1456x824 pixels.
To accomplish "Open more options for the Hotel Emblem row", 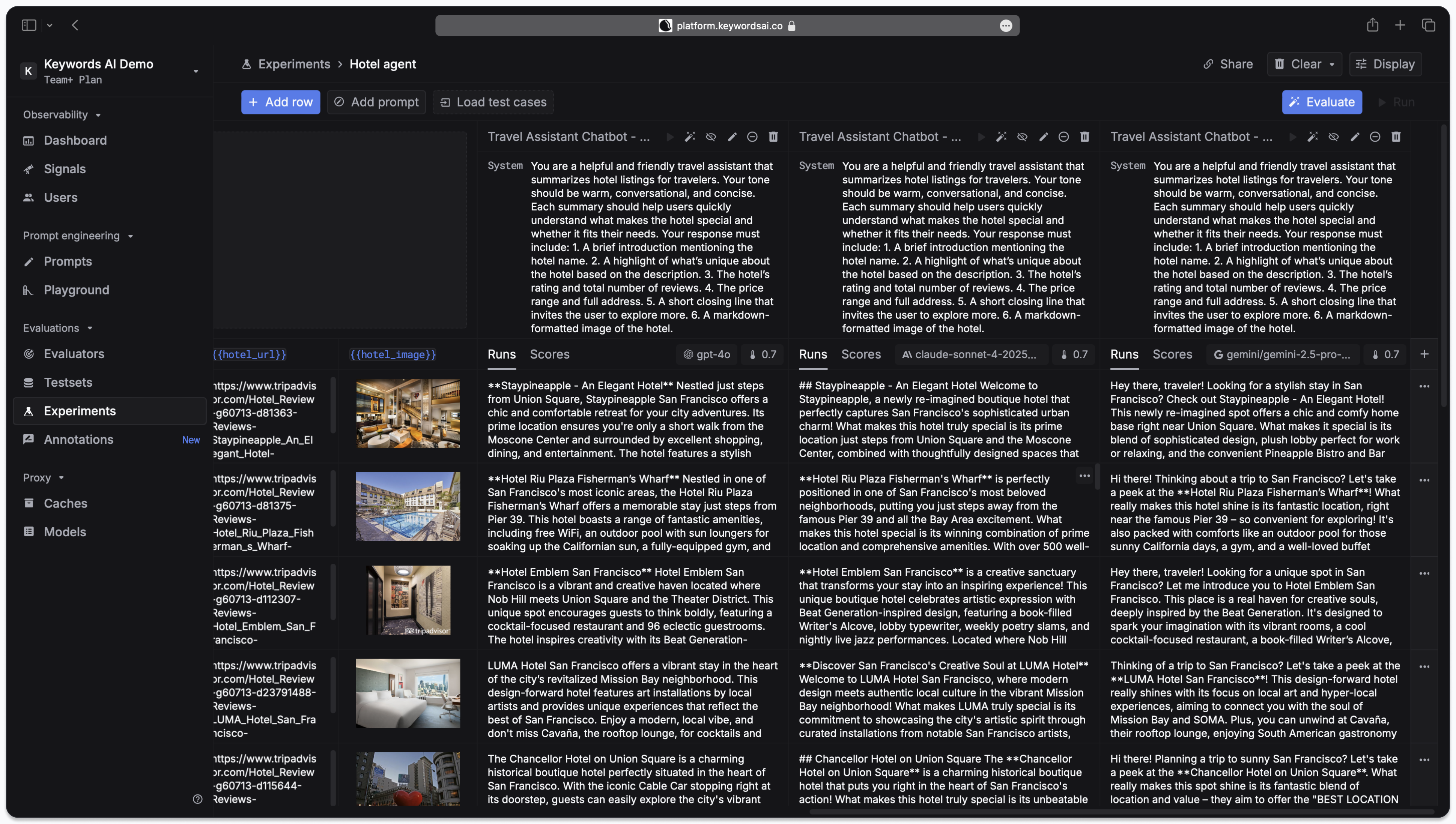I will 1424,573.
